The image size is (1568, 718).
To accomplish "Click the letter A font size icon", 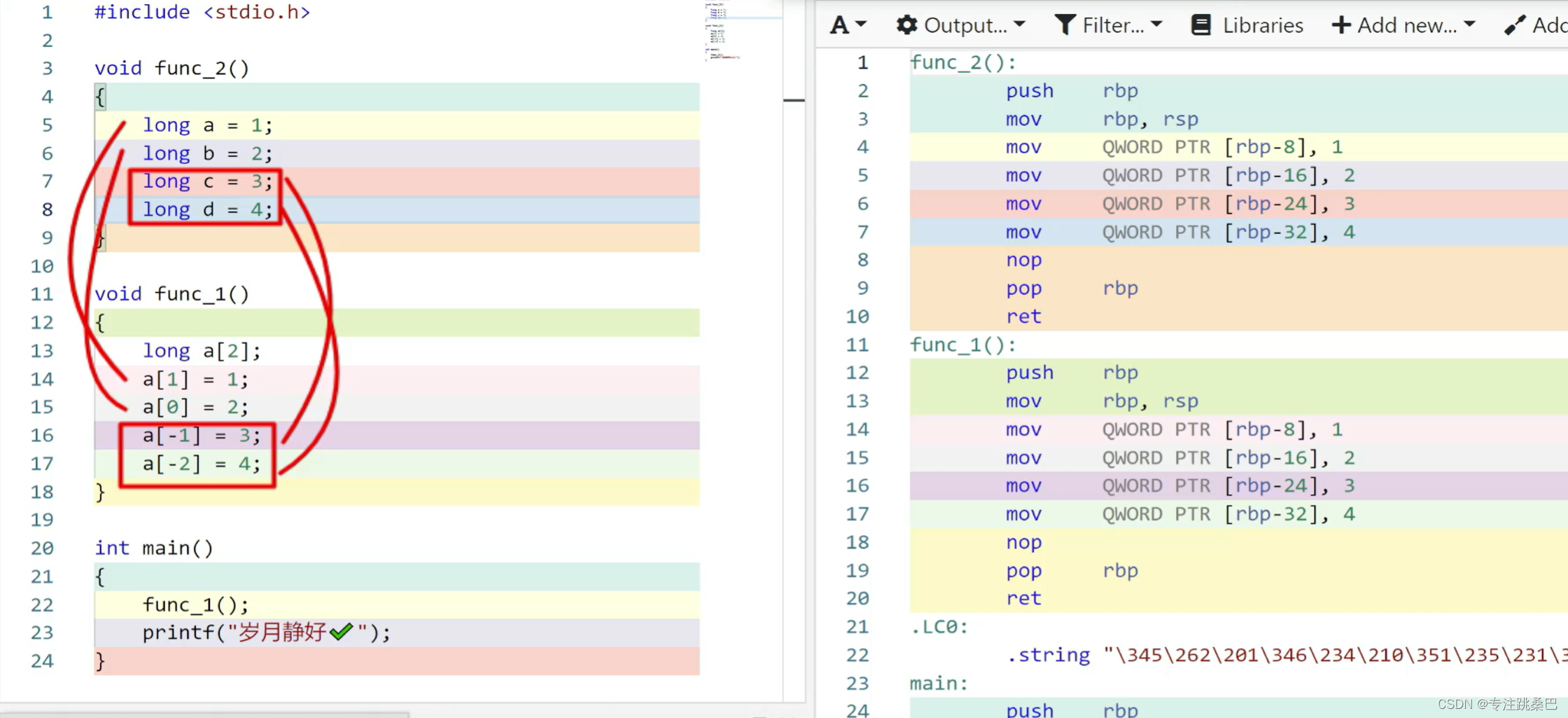I will 839,25.
